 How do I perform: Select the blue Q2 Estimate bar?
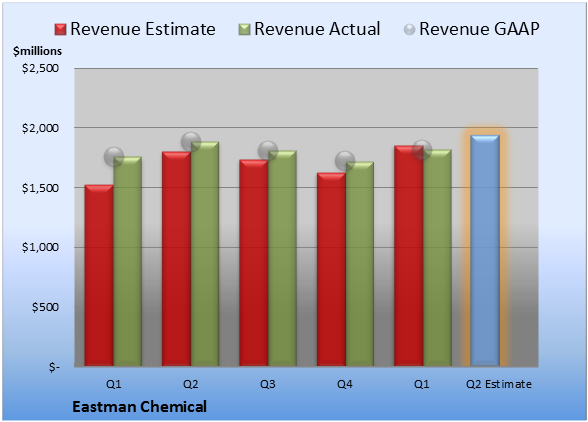pyautogui.click(x=485, y=251)
